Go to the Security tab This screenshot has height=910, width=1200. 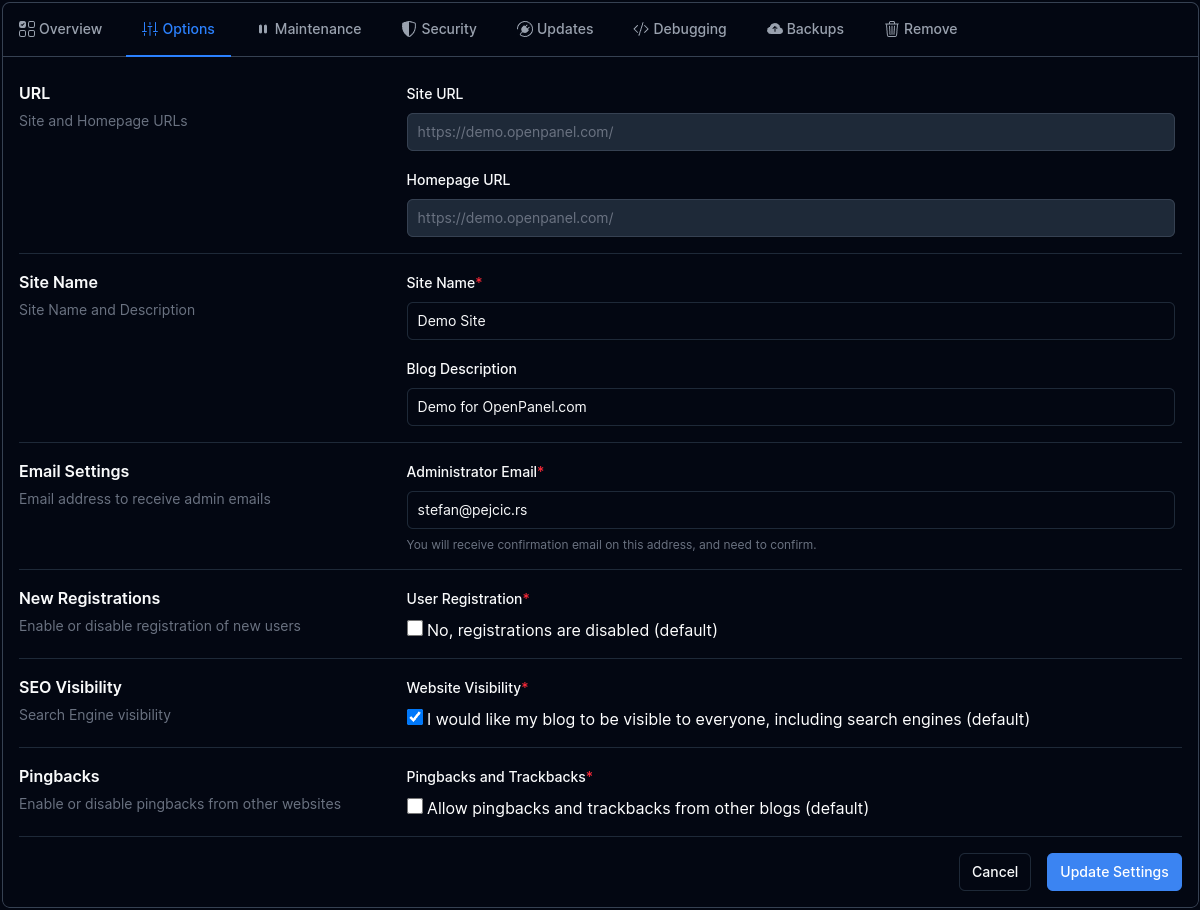448,29
